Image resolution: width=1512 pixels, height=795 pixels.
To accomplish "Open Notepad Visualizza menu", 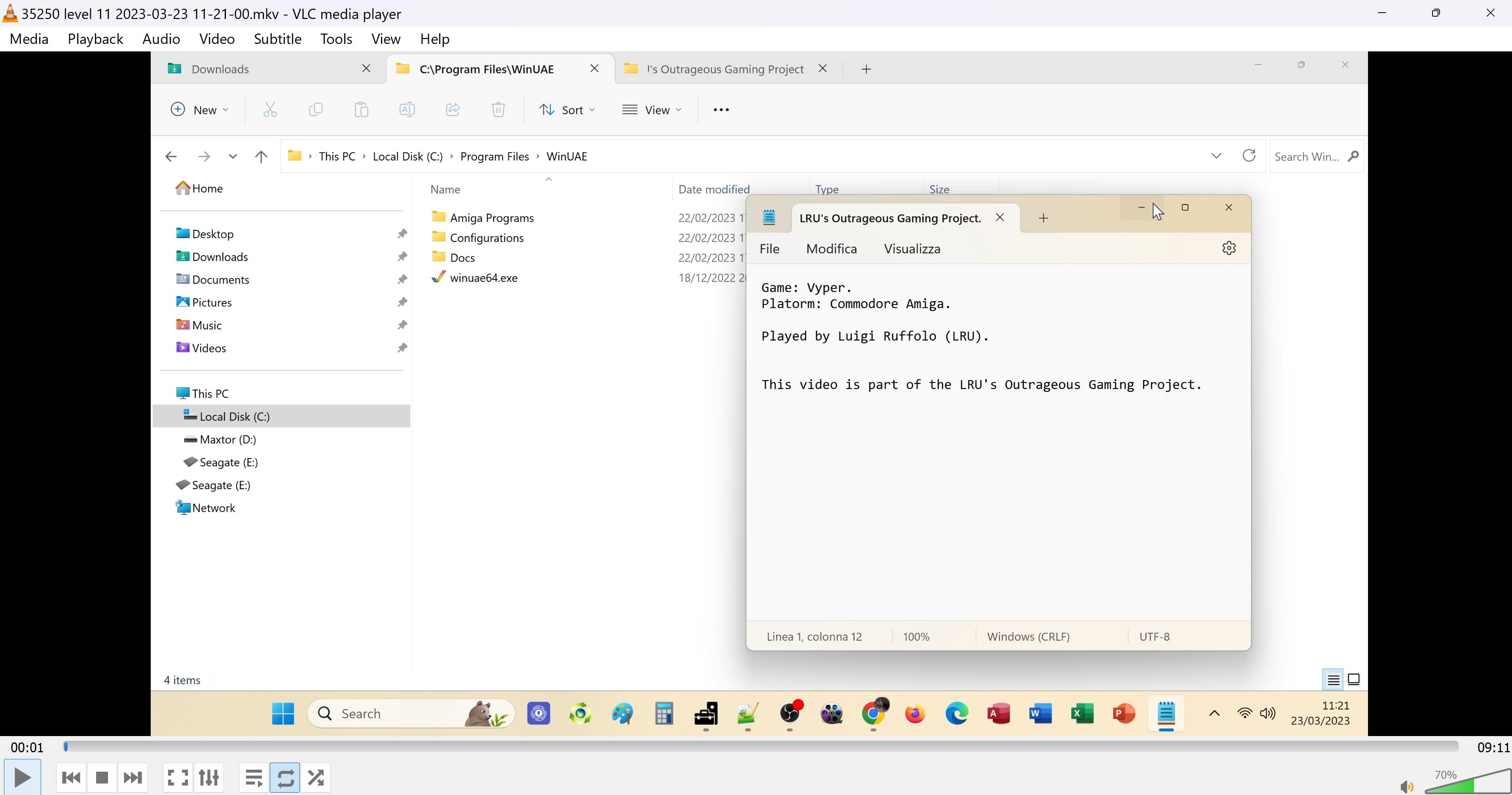I will 912,249.
